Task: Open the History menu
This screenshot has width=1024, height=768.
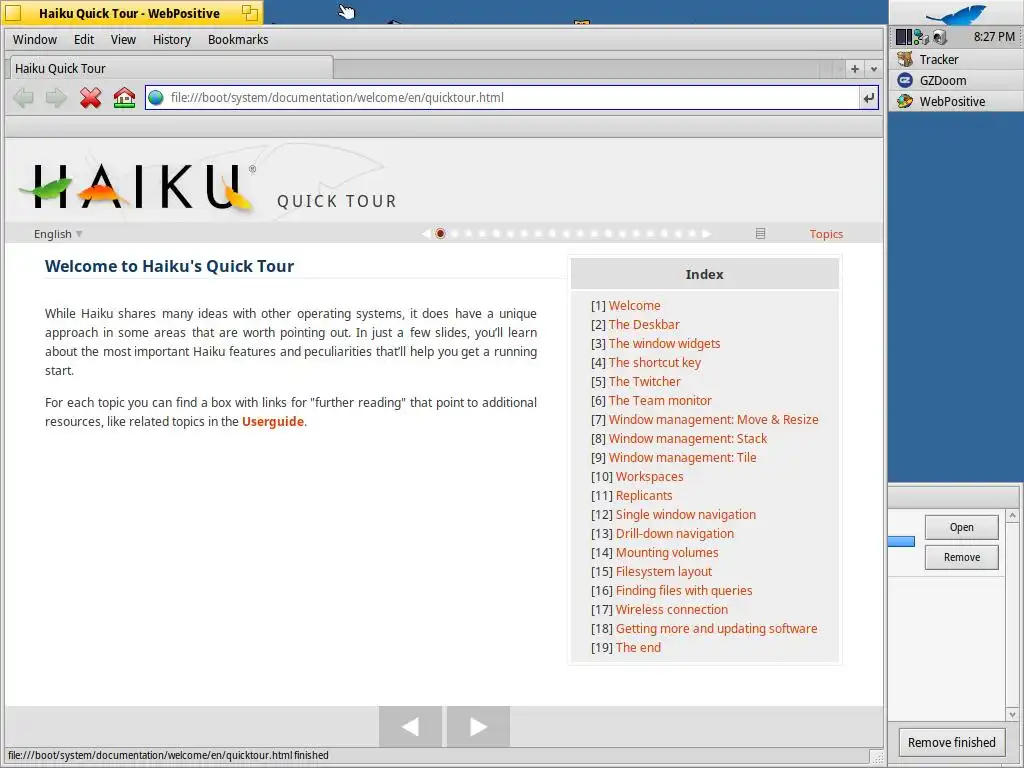Action: click(172, 40)
